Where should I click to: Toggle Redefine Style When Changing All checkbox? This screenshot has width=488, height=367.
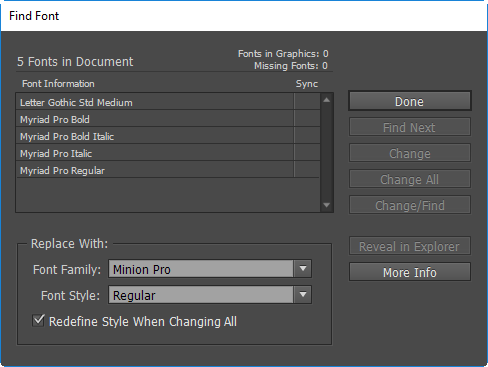38,321
